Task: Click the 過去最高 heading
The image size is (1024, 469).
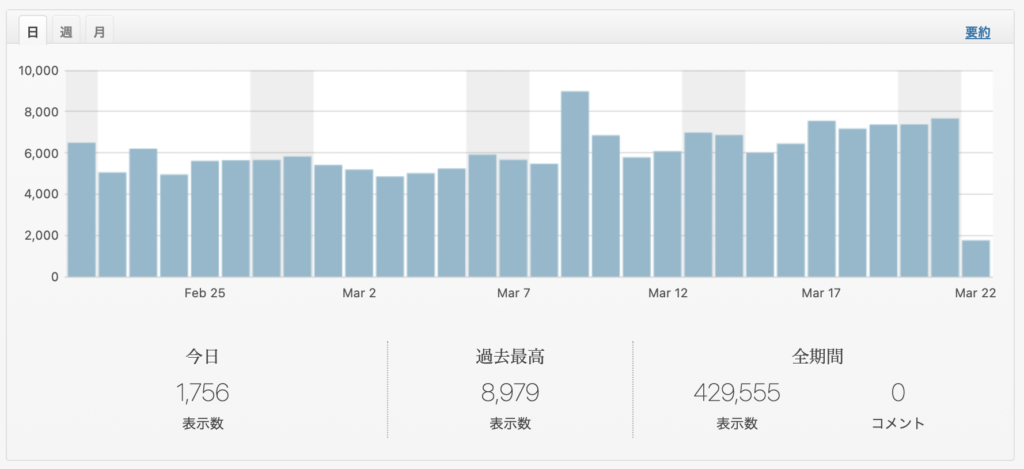Action: [x=510, y=356]
